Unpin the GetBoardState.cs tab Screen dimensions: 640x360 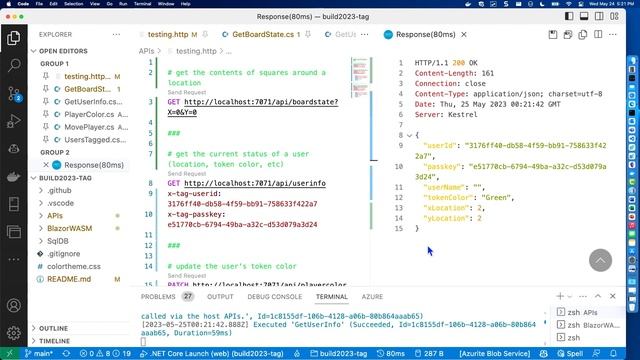click(308, 35)
